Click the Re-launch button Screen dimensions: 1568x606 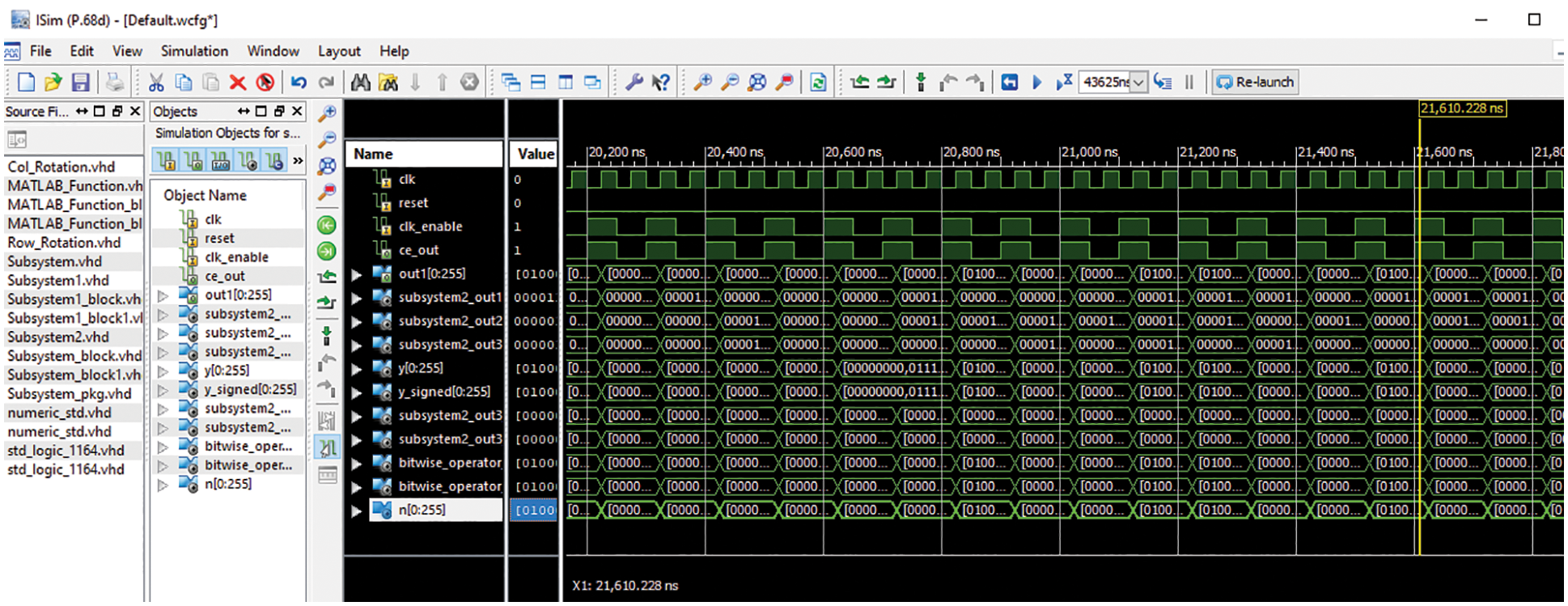click(x=1255, y=82)
